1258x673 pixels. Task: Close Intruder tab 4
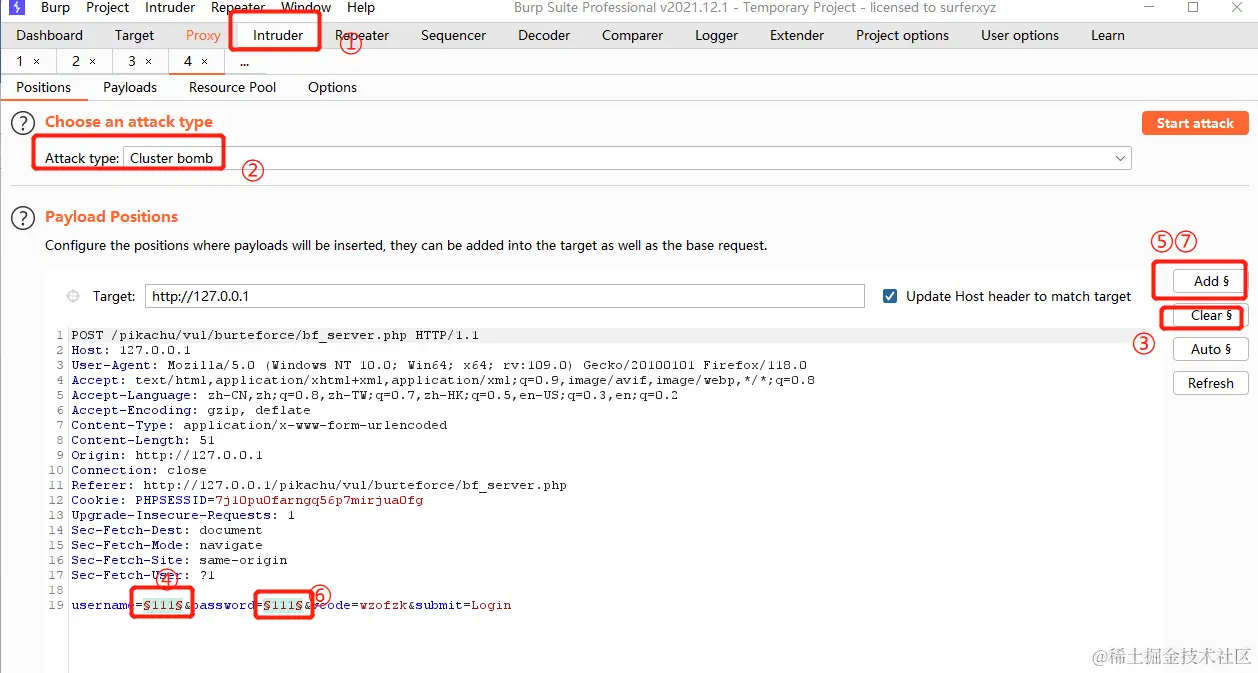(205, 61)
